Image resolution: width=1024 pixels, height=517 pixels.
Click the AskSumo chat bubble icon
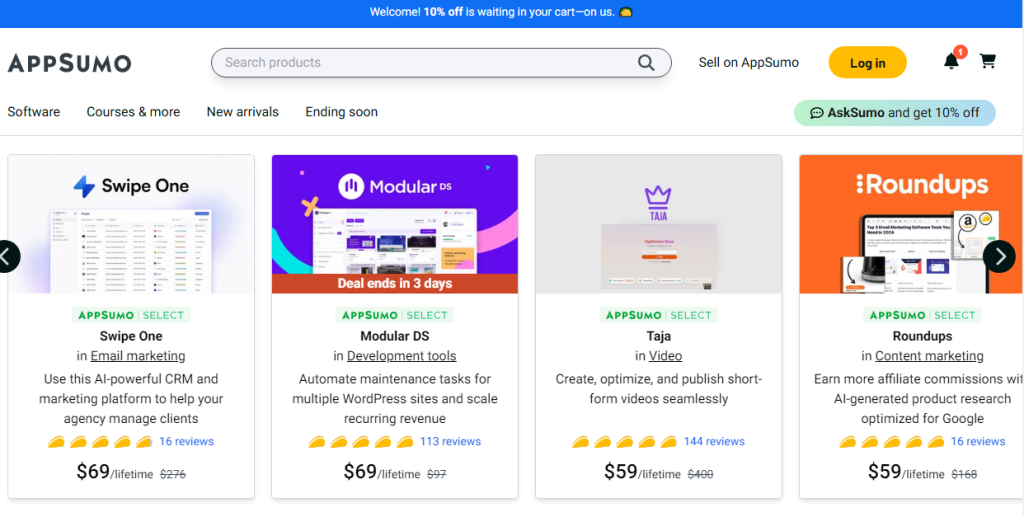pyautogui.click(x=816, y=113)
